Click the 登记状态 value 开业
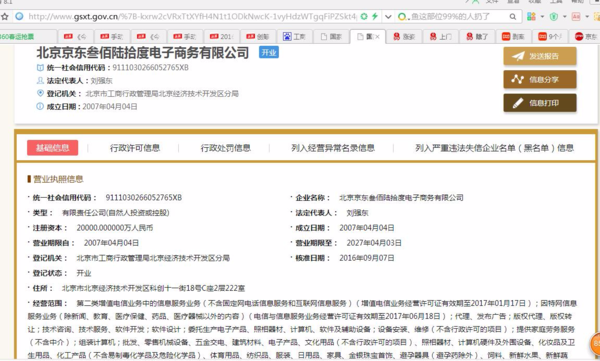Screen dimensions: 600x361 coord(84,273)
